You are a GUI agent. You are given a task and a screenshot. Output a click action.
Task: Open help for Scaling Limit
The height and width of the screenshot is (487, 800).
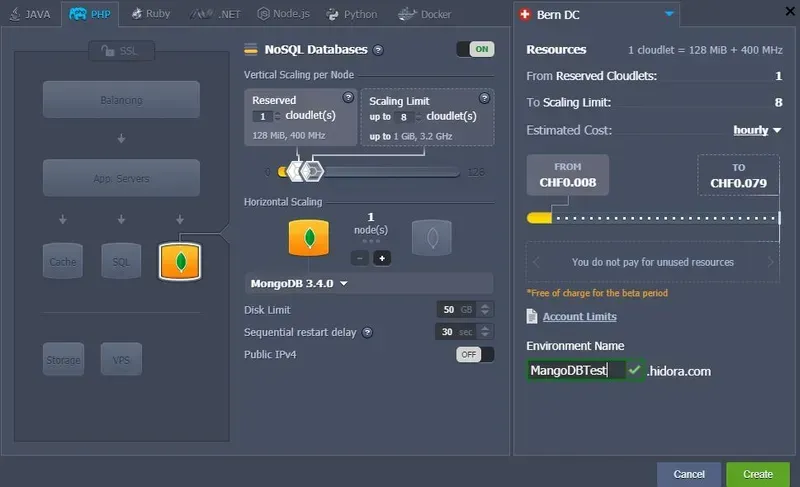pyautogui.click(x=484, y=98)
